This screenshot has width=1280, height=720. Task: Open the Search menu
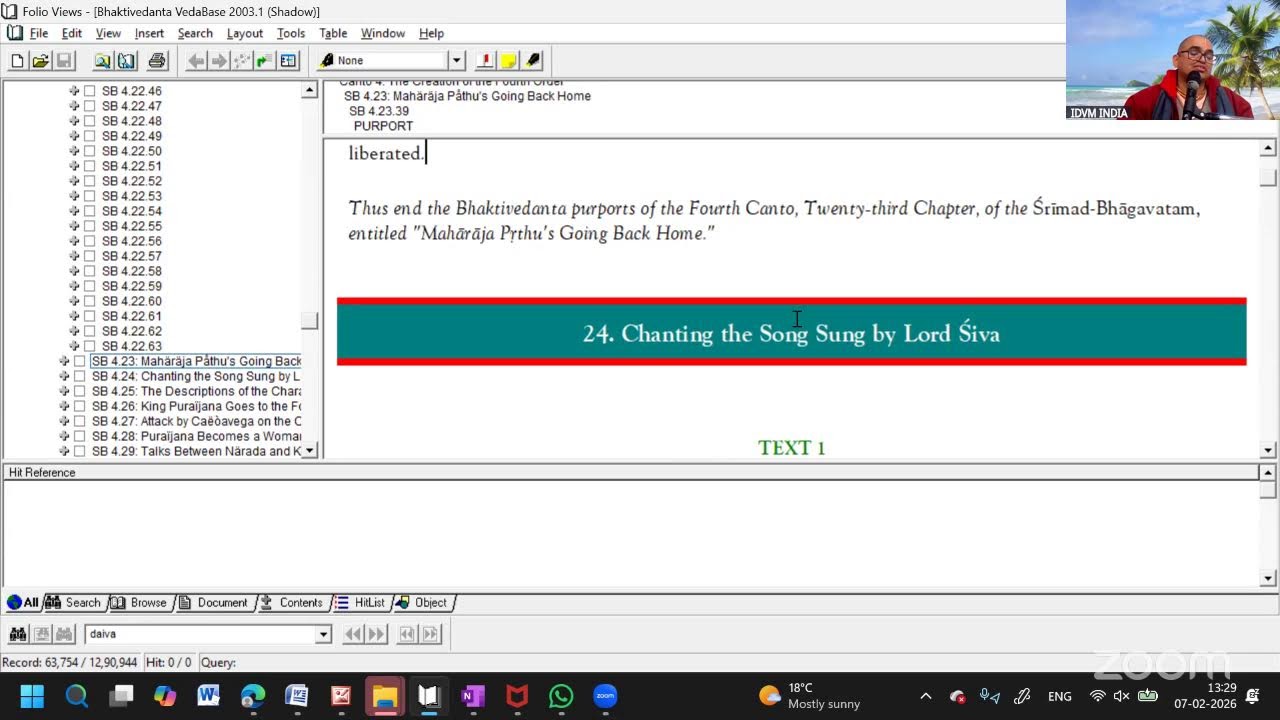tap(195, 33)
